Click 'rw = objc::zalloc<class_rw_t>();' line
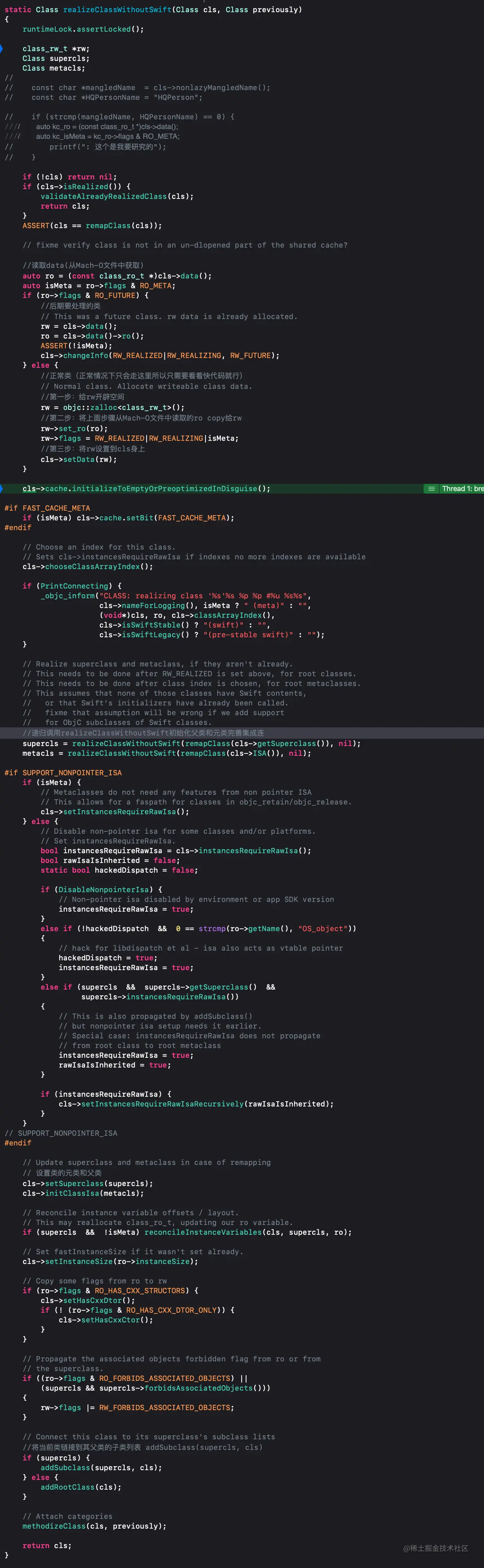 [x=112, y=408]
